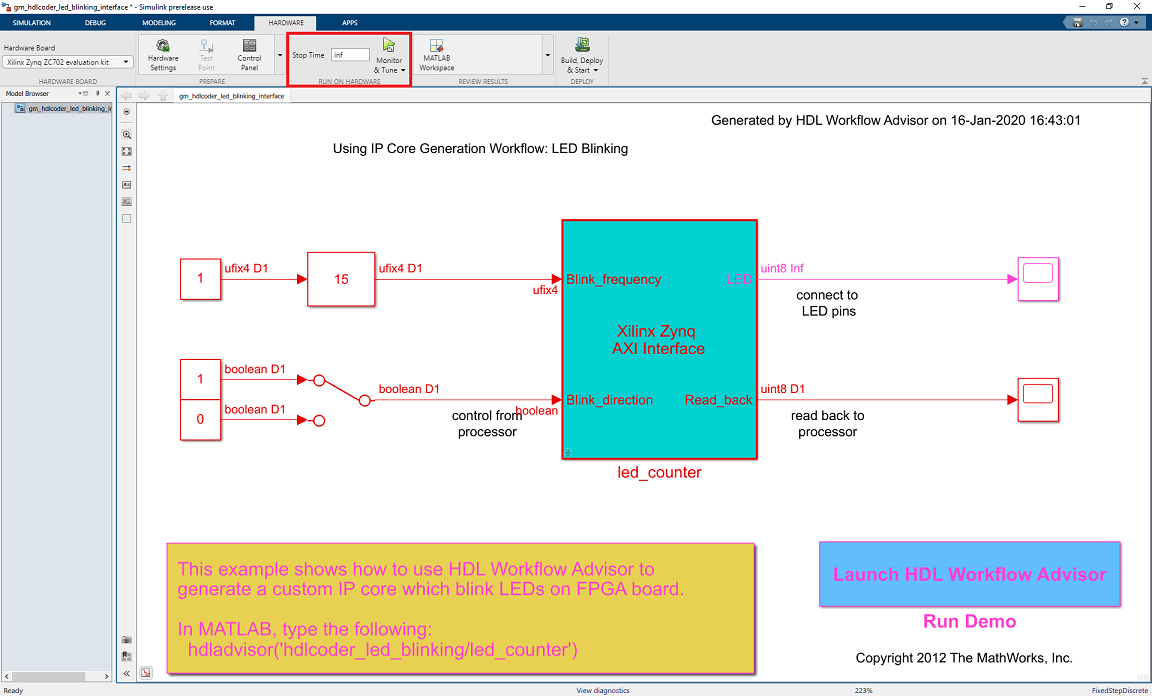Select the model in Model Browser tree
This screenshot has width=1152, height=696.
tap(63, 108)
